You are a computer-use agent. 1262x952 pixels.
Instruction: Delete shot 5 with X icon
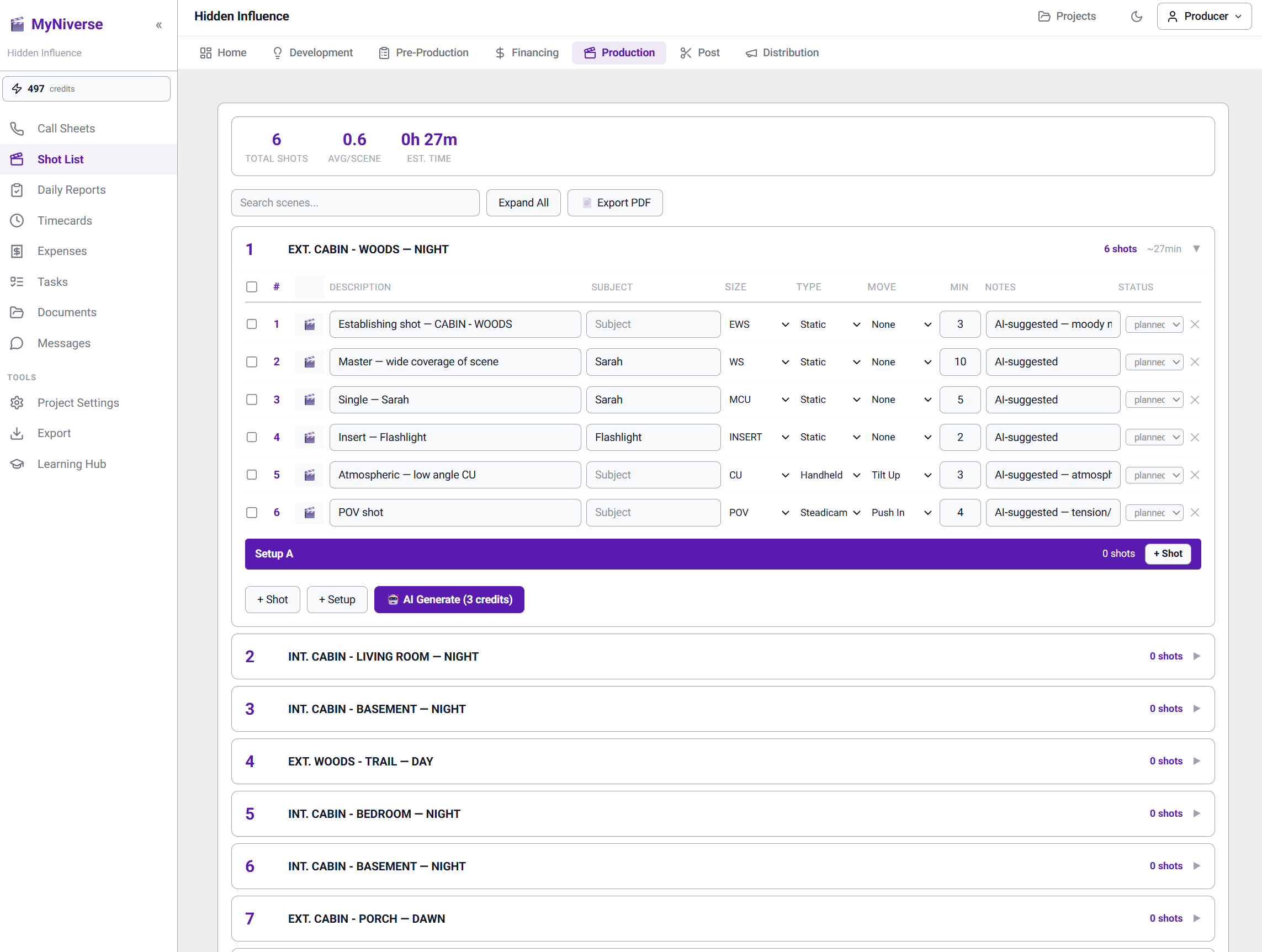(x=1195, y=475)
